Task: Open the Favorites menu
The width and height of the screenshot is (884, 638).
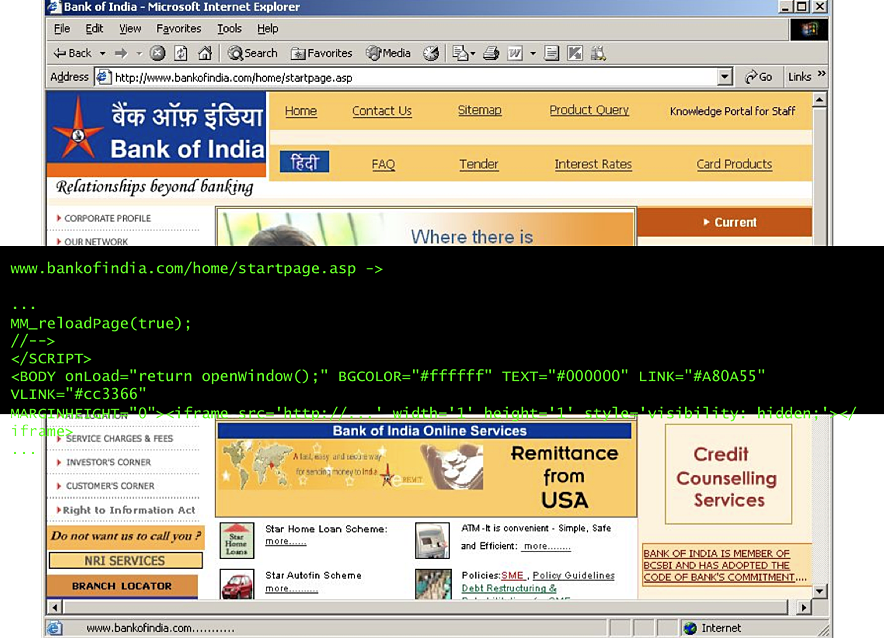Action: [x=179, y=29]
